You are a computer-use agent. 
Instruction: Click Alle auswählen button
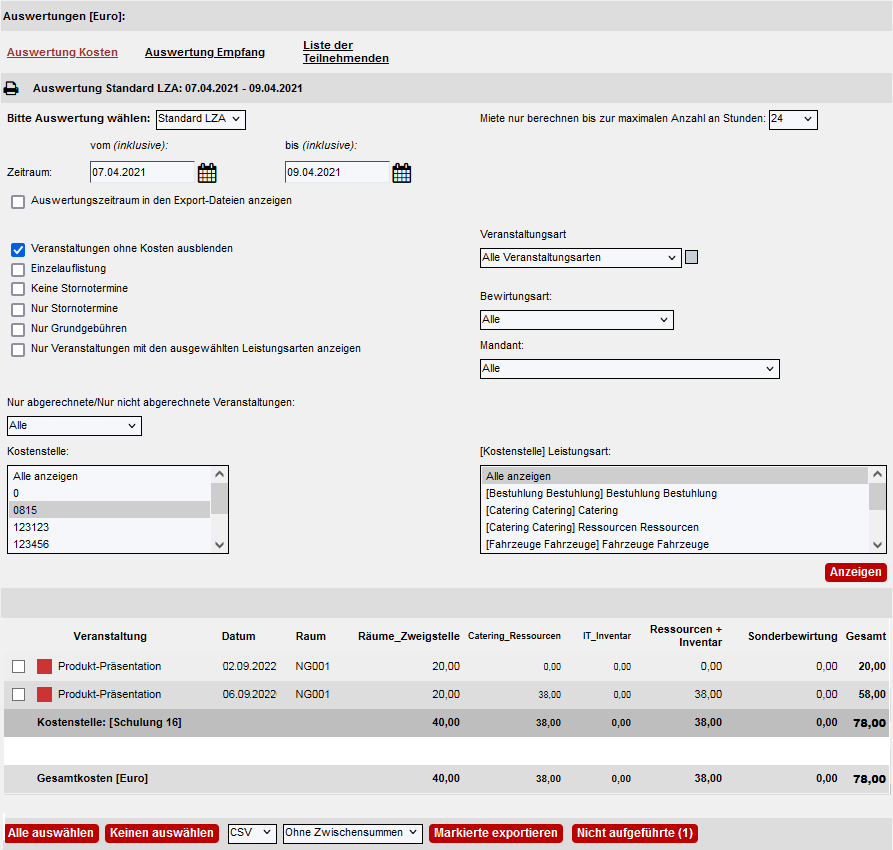point(51,833)
